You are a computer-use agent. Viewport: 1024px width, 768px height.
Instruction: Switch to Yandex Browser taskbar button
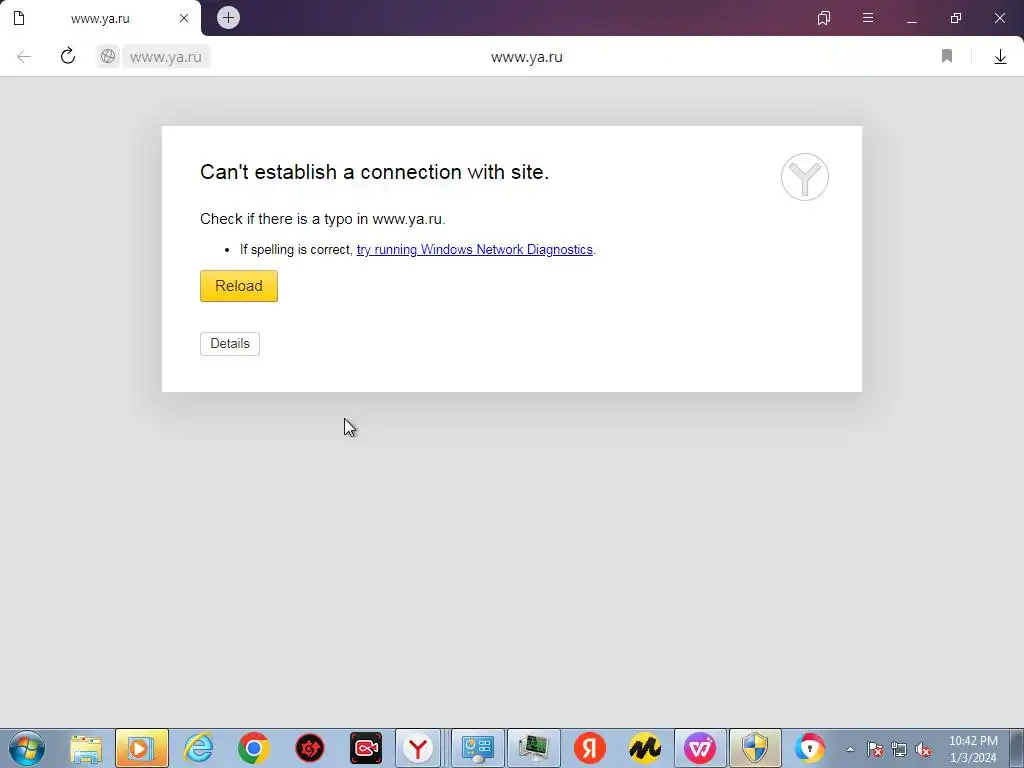[418, 748]
